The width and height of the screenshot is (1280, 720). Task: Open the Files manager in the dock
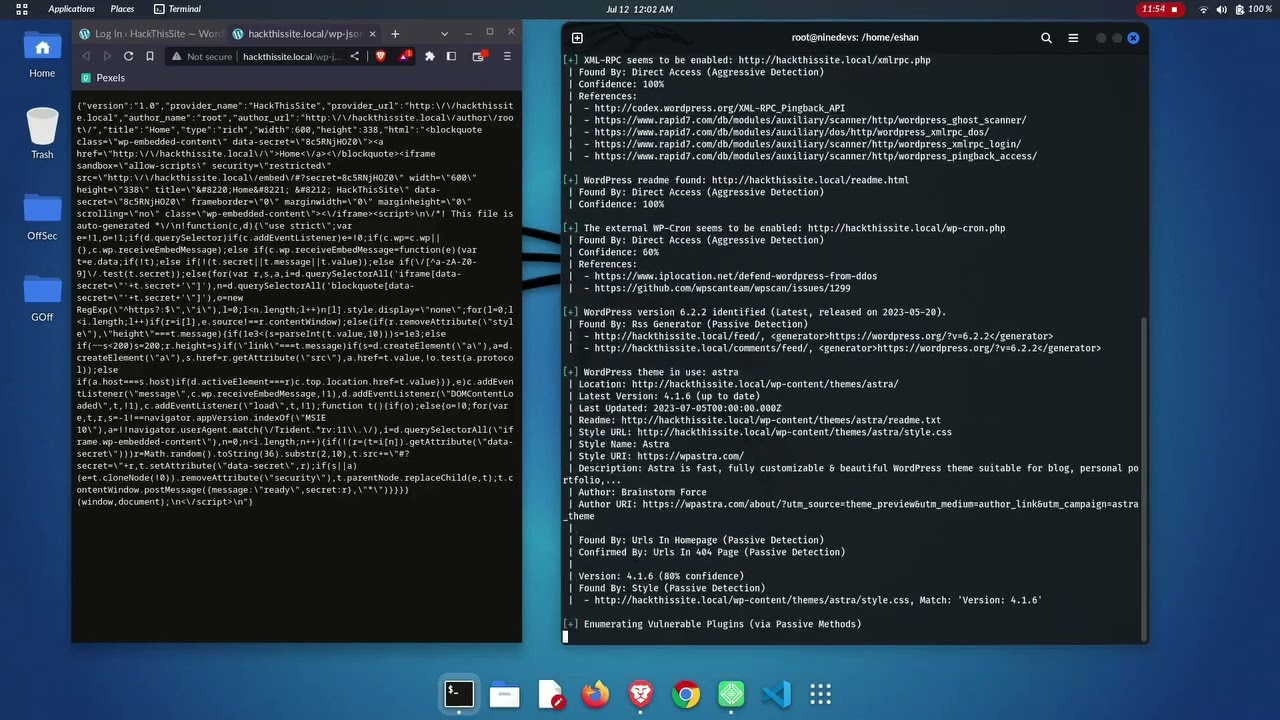coord(504,694)
